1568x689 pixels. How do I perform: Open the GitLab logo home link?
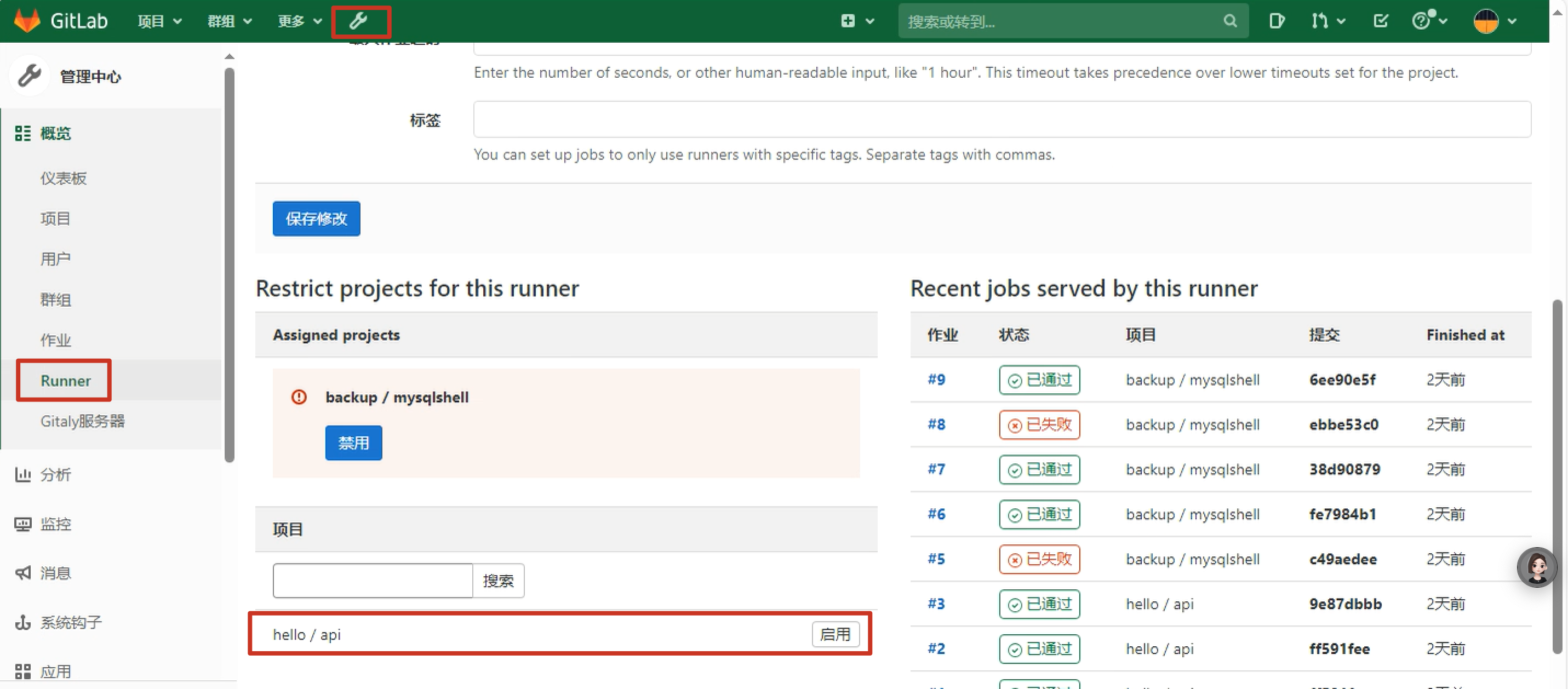click(27, 21)
